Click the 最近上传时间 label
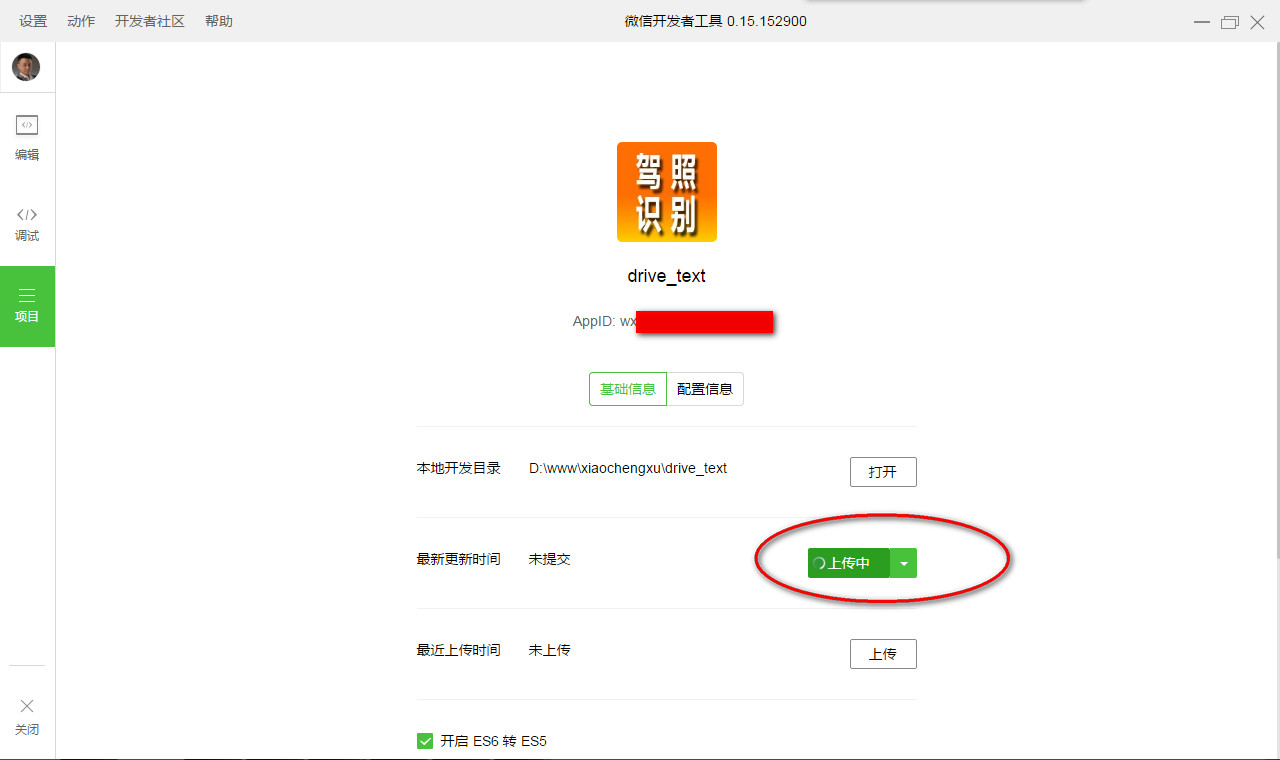 [459, 650]
